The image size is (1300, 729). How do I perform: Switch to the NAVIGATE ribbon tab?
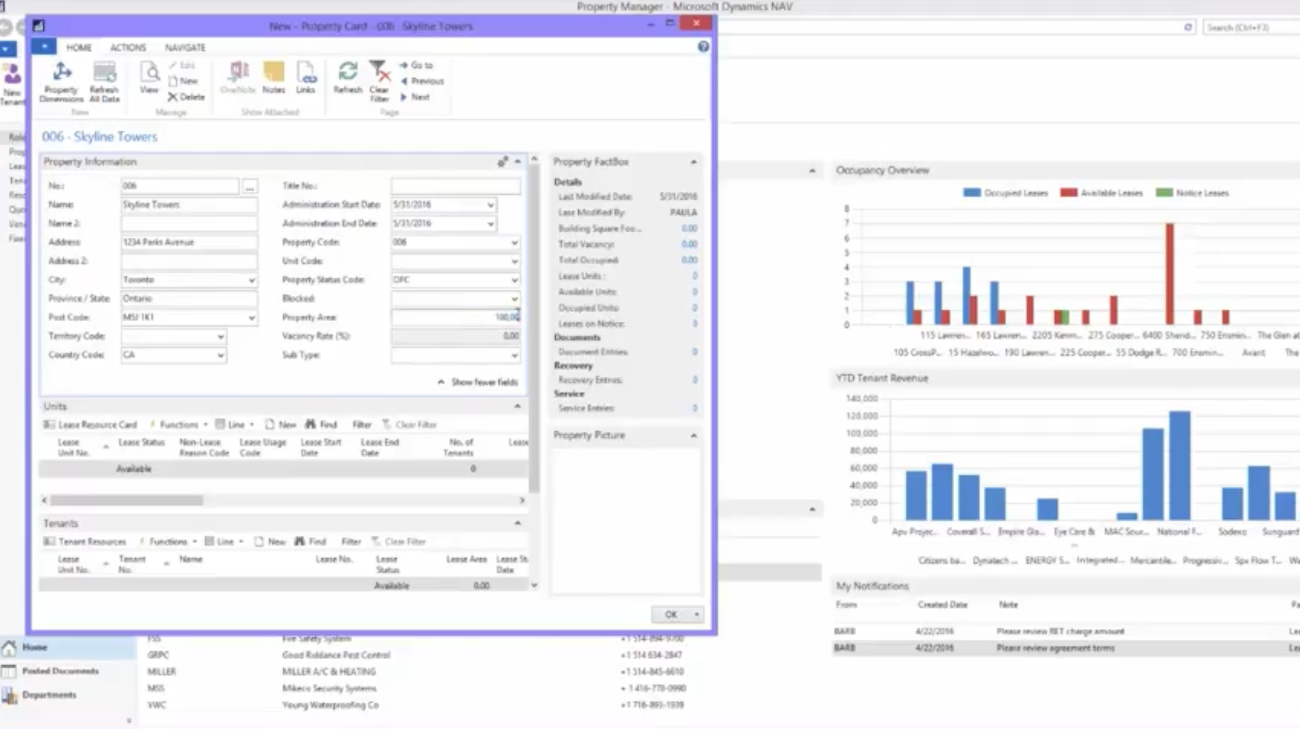click(185, 47)
